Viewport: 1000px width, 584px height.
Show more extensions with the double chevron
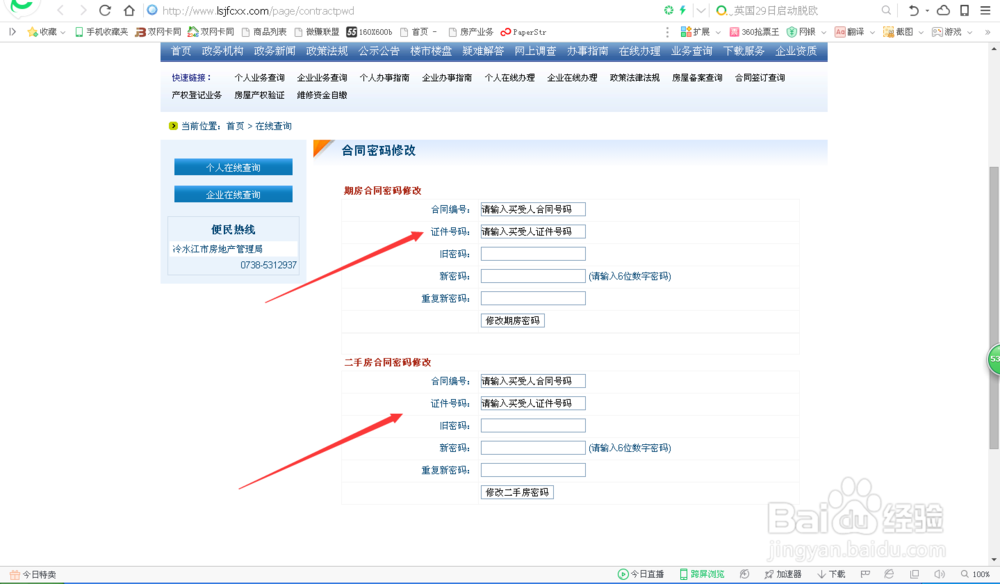pyautogui.click(x=988, y=32)
